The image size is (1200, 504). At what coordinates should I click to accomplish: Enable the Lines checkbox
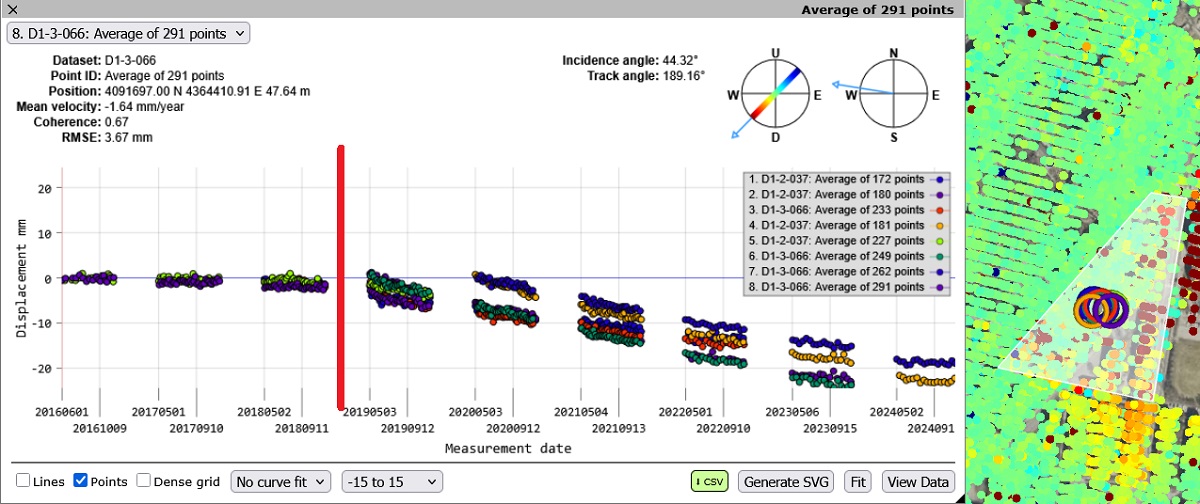pyautogui.click(x=23, y=481)
